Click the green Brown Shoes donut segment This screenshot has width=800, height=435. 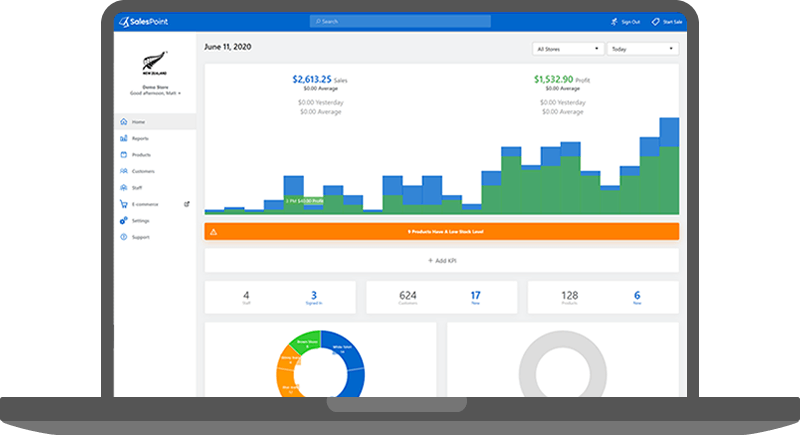coord(306,342)
